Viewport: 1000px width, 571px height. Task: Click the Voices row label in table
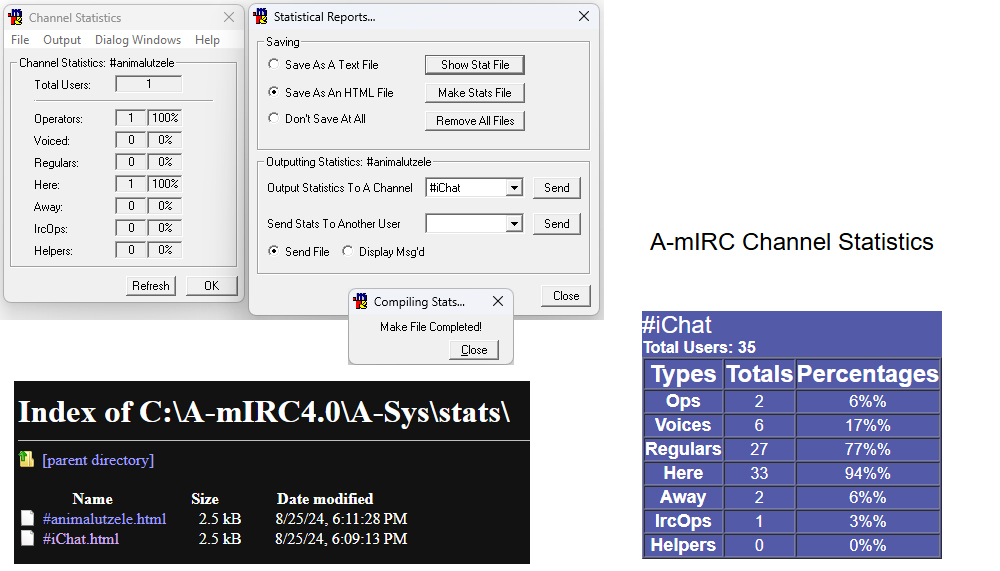tap(683, 425)
